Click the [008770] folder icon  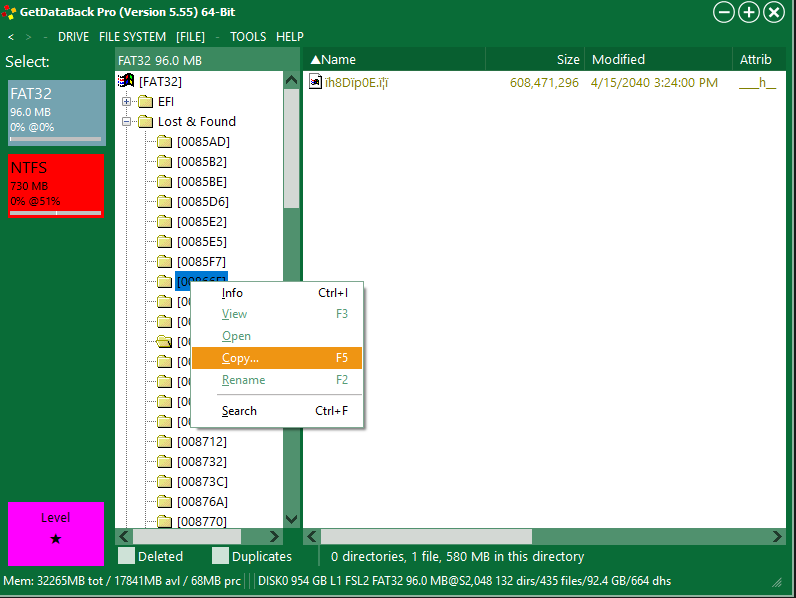click(x=164, y=522)
